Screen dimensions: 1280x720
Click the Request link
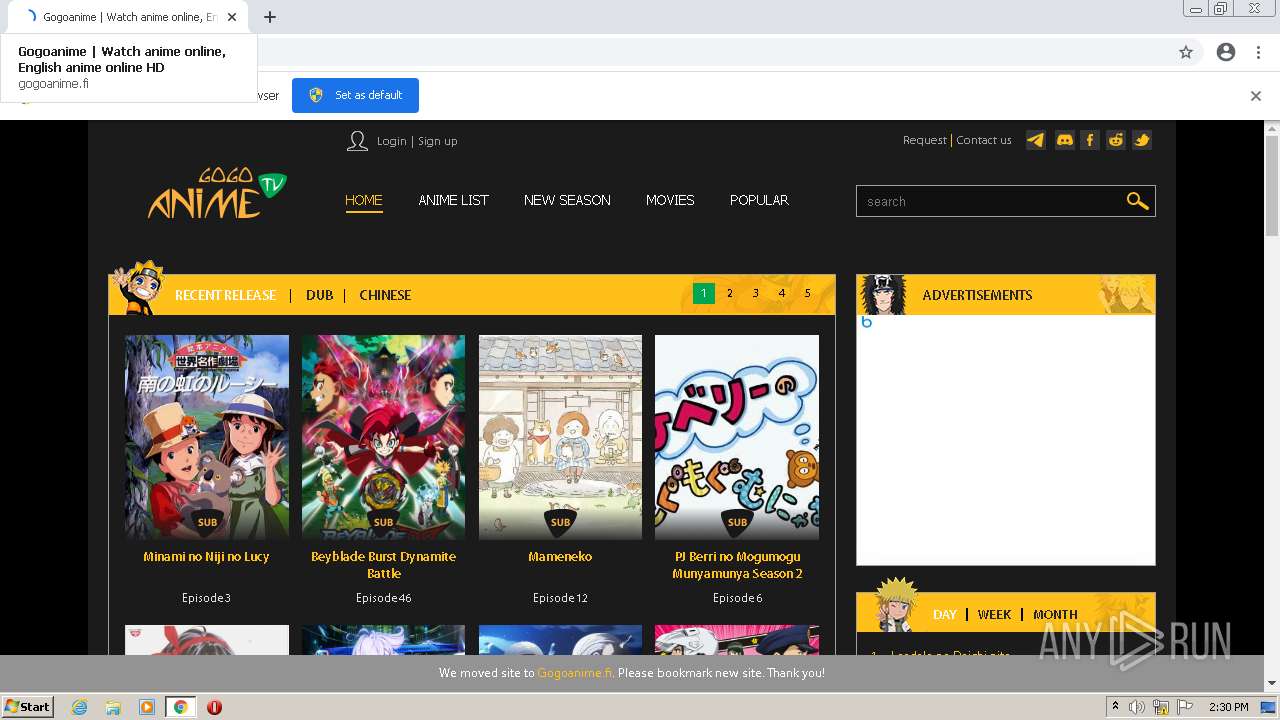point(924,140)
